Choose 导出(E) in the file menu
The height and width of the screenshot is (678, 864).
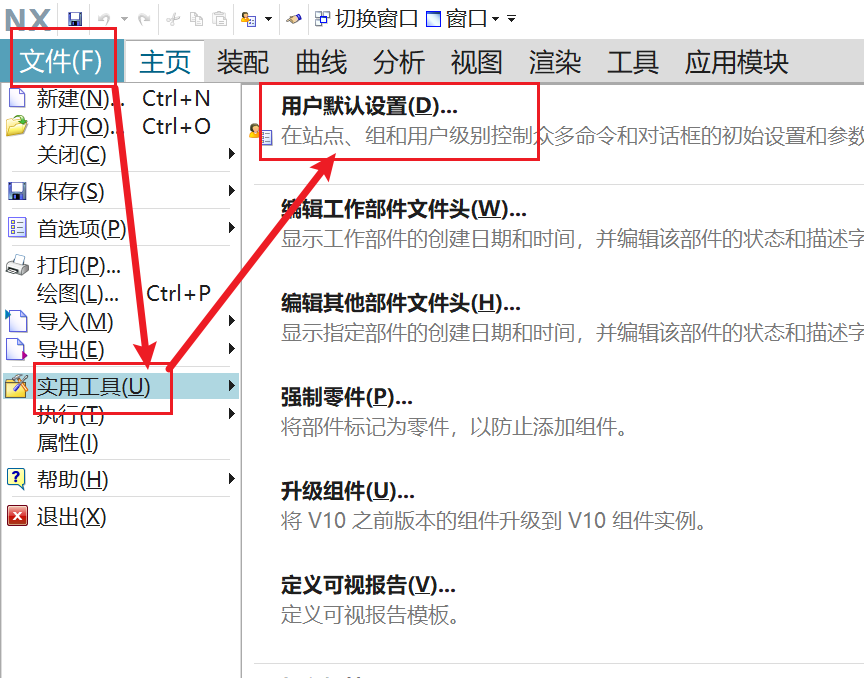(120, 349)
